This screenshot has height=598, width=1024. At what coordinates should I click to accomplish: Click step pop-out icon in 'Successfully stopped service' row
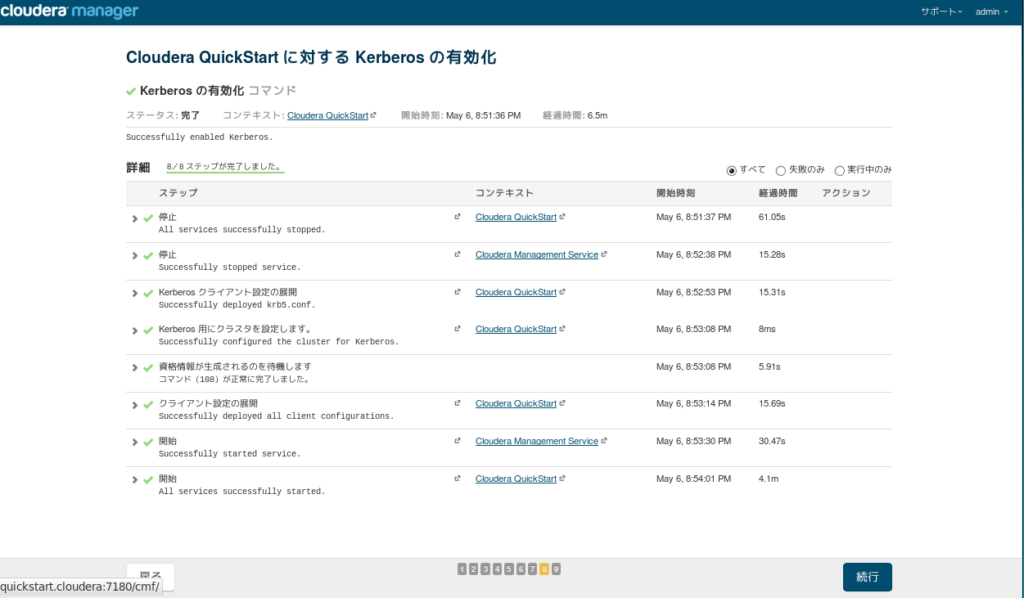pyautogui.click(x=457, y=255)
